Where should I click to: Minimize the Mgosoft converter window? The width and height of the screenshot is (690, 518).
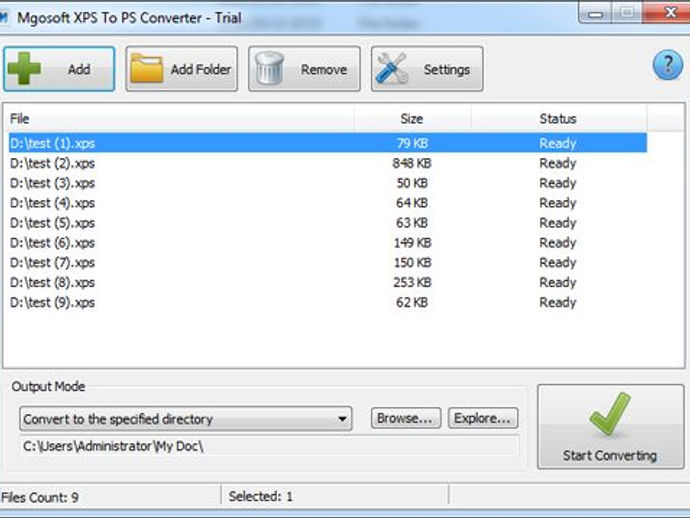click(x=595, y=14)
